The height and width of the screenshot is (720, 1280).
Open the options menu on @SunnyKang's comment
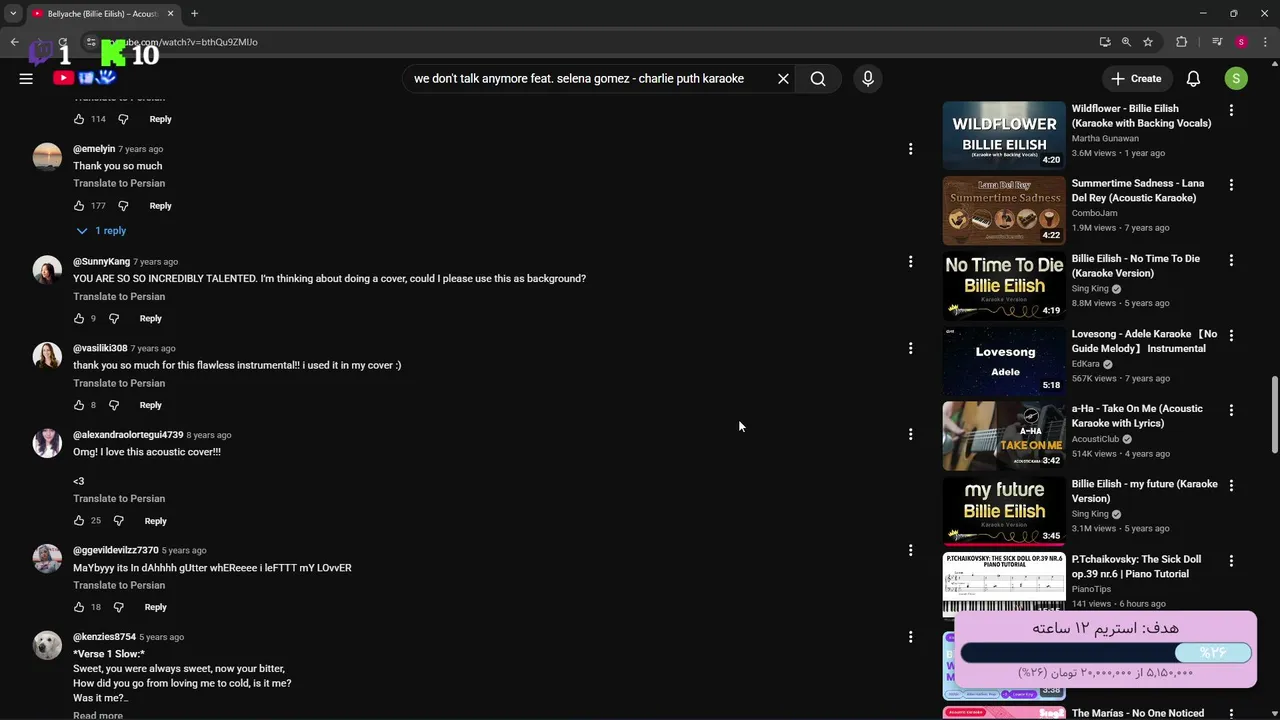(910, 262)
